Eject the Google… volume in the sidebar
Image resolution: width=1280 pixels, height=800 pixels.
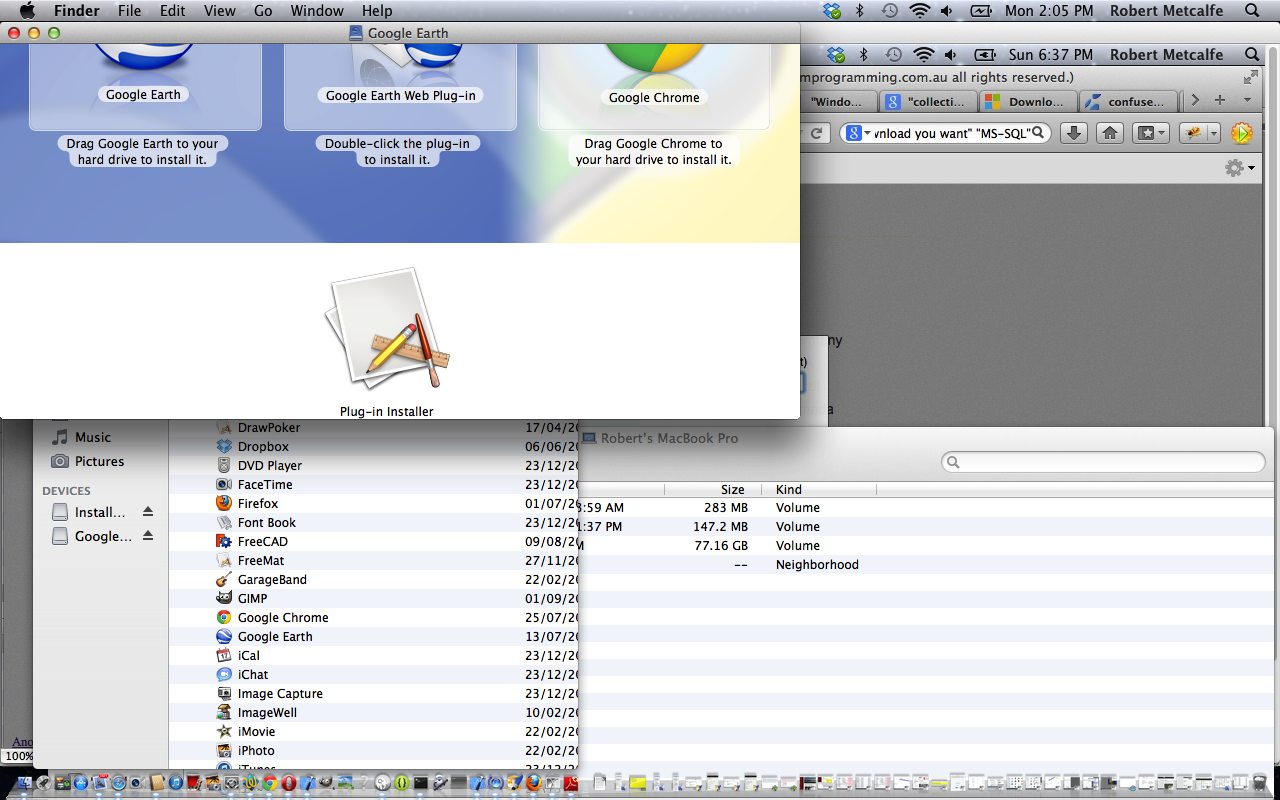148,537
